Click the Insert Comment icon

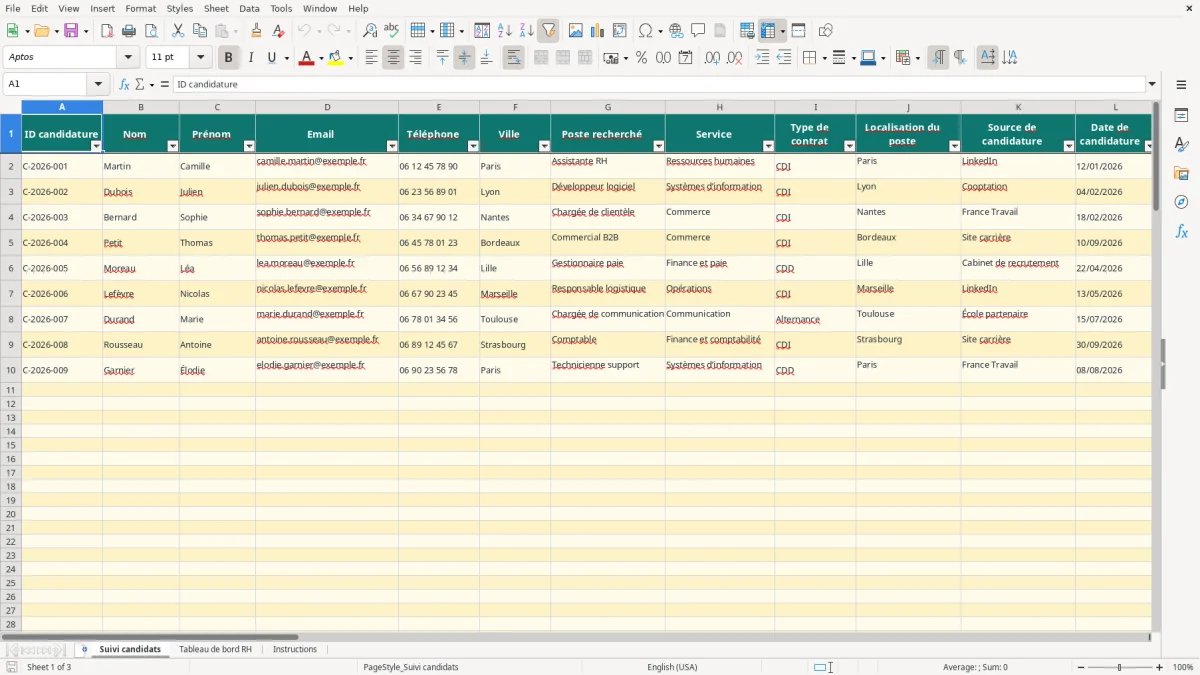(698, 31)
